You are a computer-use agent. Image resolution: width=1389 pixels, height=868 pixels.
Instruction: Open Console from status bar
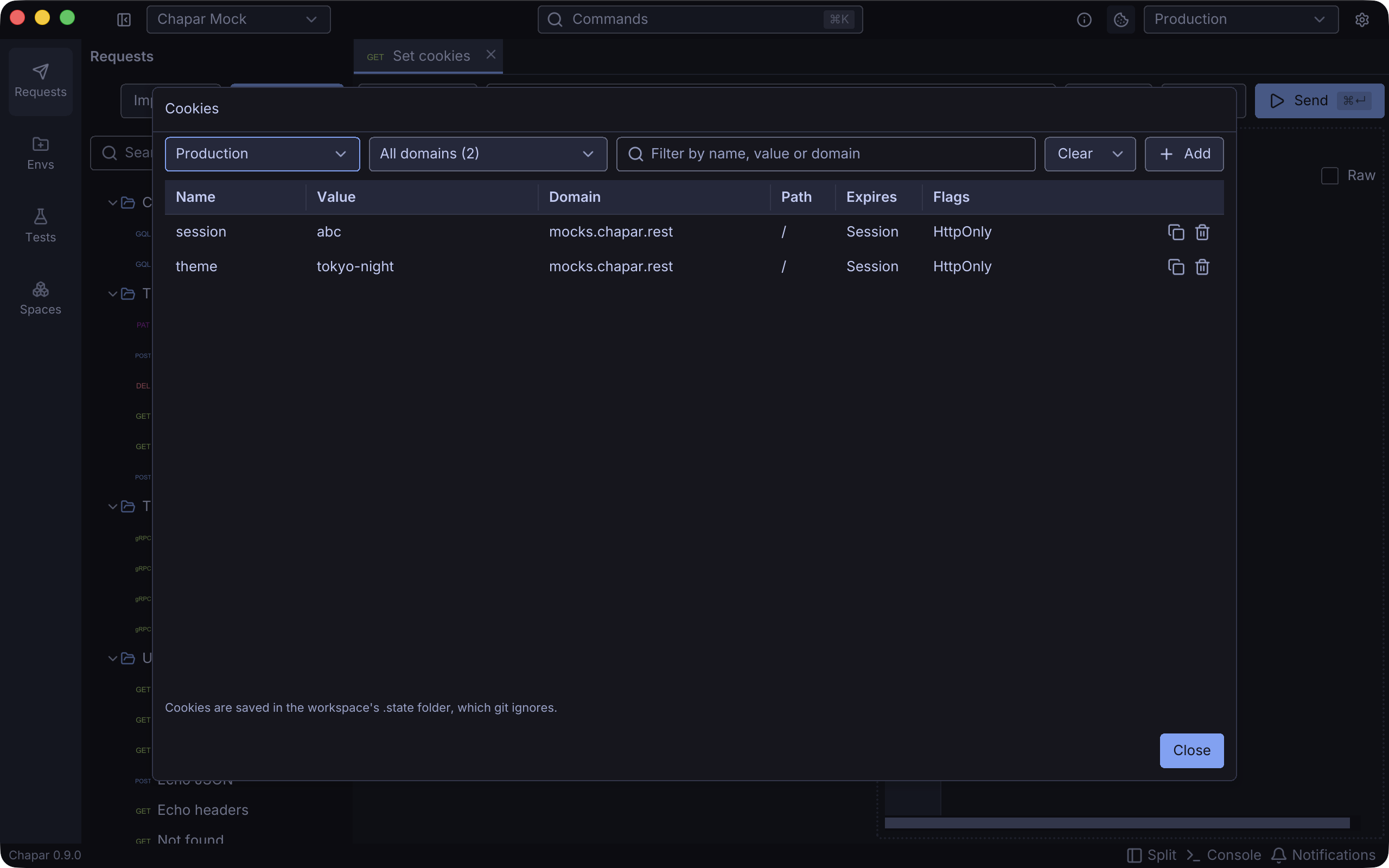pyautogui.click(x=1223, y=855)
